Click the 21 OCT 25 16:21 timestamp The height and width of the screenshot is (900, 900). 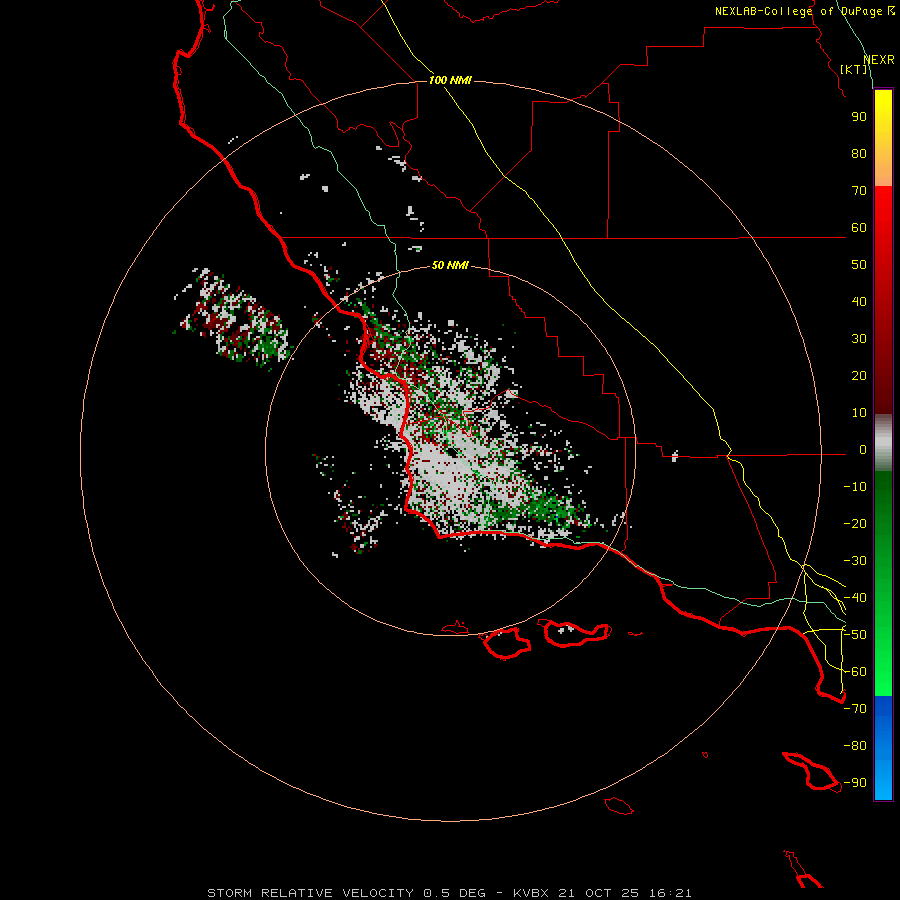(x=625, y=893)
